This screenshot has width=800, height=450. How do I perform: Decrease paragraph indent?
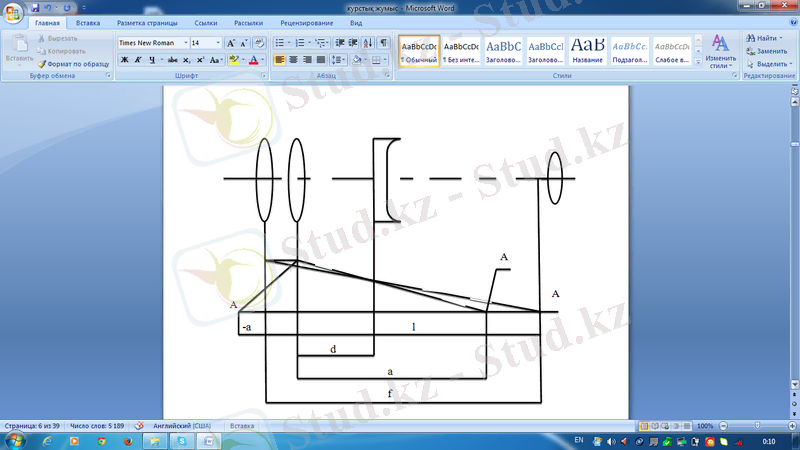pyautogui.click(x=339, y=43)
